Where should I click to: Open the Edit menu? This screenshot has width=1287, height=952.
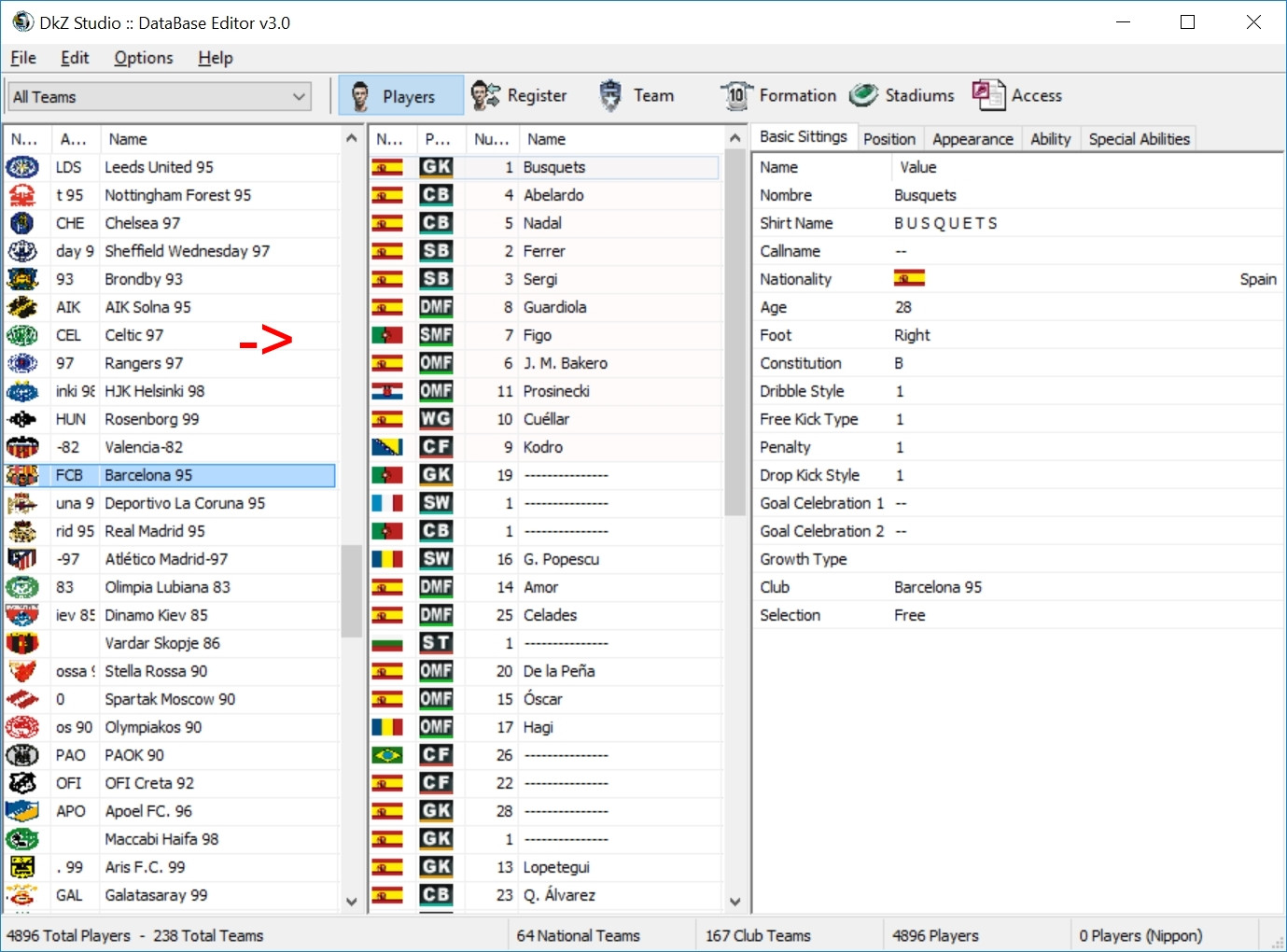75,58
